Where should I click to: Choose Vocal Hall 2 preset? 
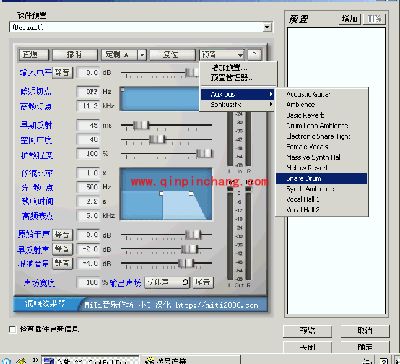[x=322, y=210]
